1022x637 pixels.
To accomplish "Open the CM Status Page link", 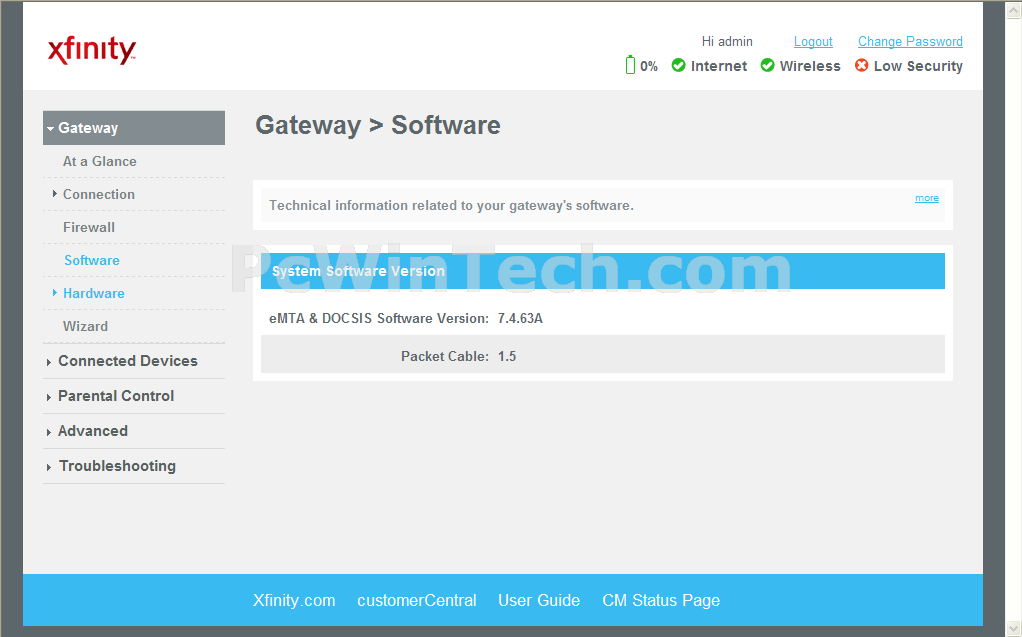I will [661, 600].
